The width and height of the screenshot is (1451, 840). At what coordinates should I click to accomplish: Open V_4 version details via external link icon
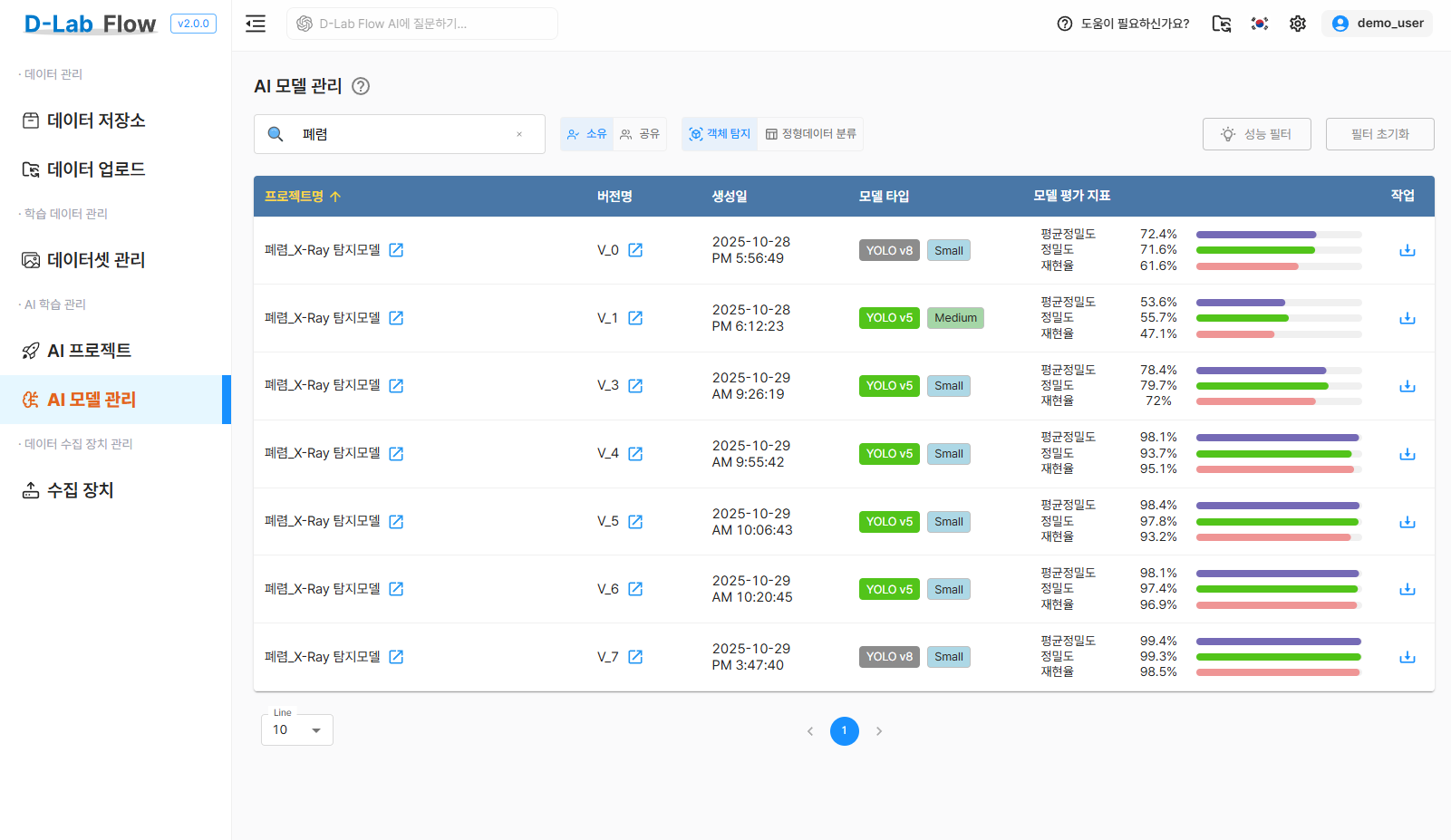click(x=635, y=453)
